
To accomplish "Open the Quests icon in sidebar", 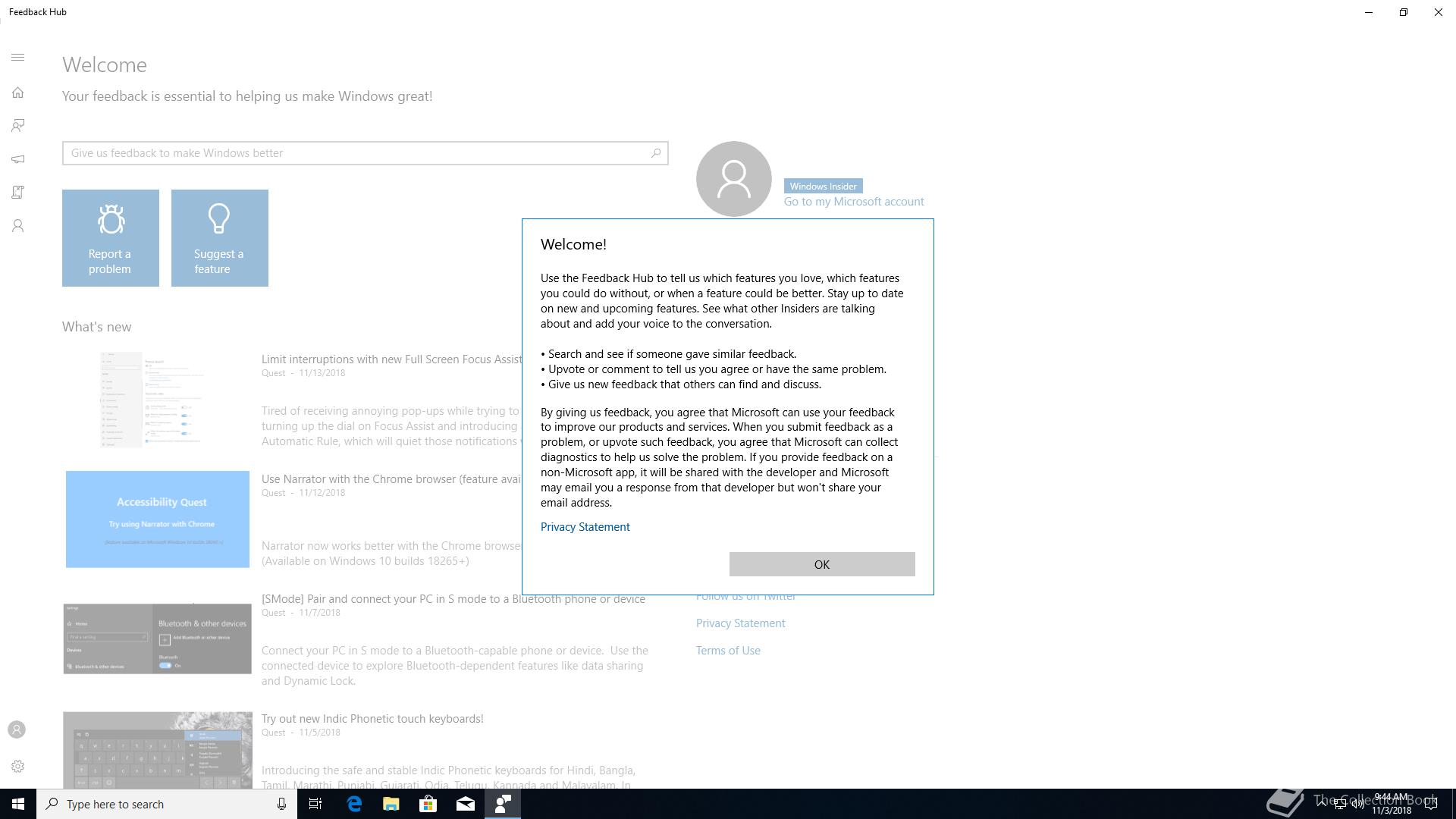I will pos(18,193).
